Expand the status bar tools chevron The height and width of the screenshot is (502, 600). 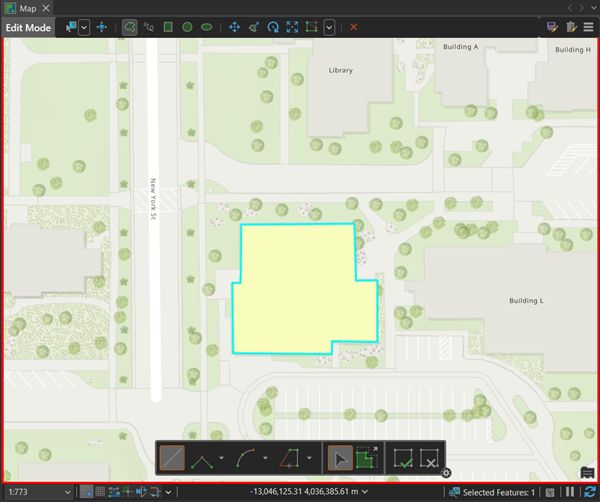tap(168, 492)
